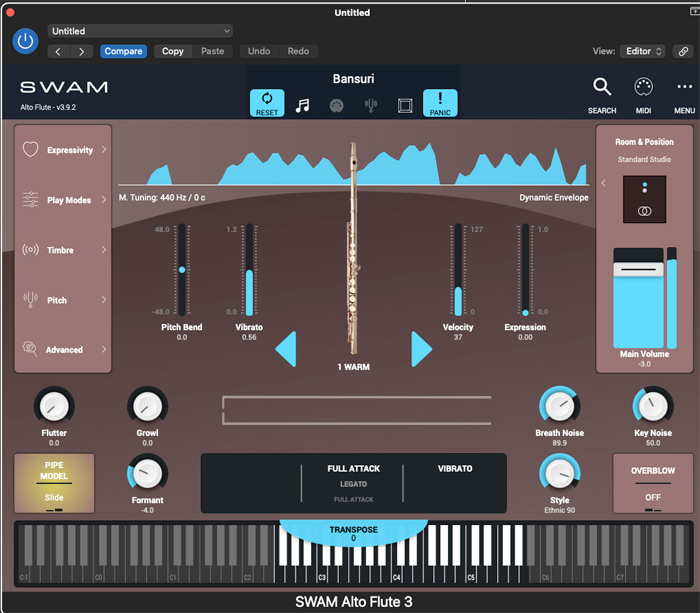The image size is (700, 613).
Task: Open the View Editor dropdown
Action: (642, 51)
